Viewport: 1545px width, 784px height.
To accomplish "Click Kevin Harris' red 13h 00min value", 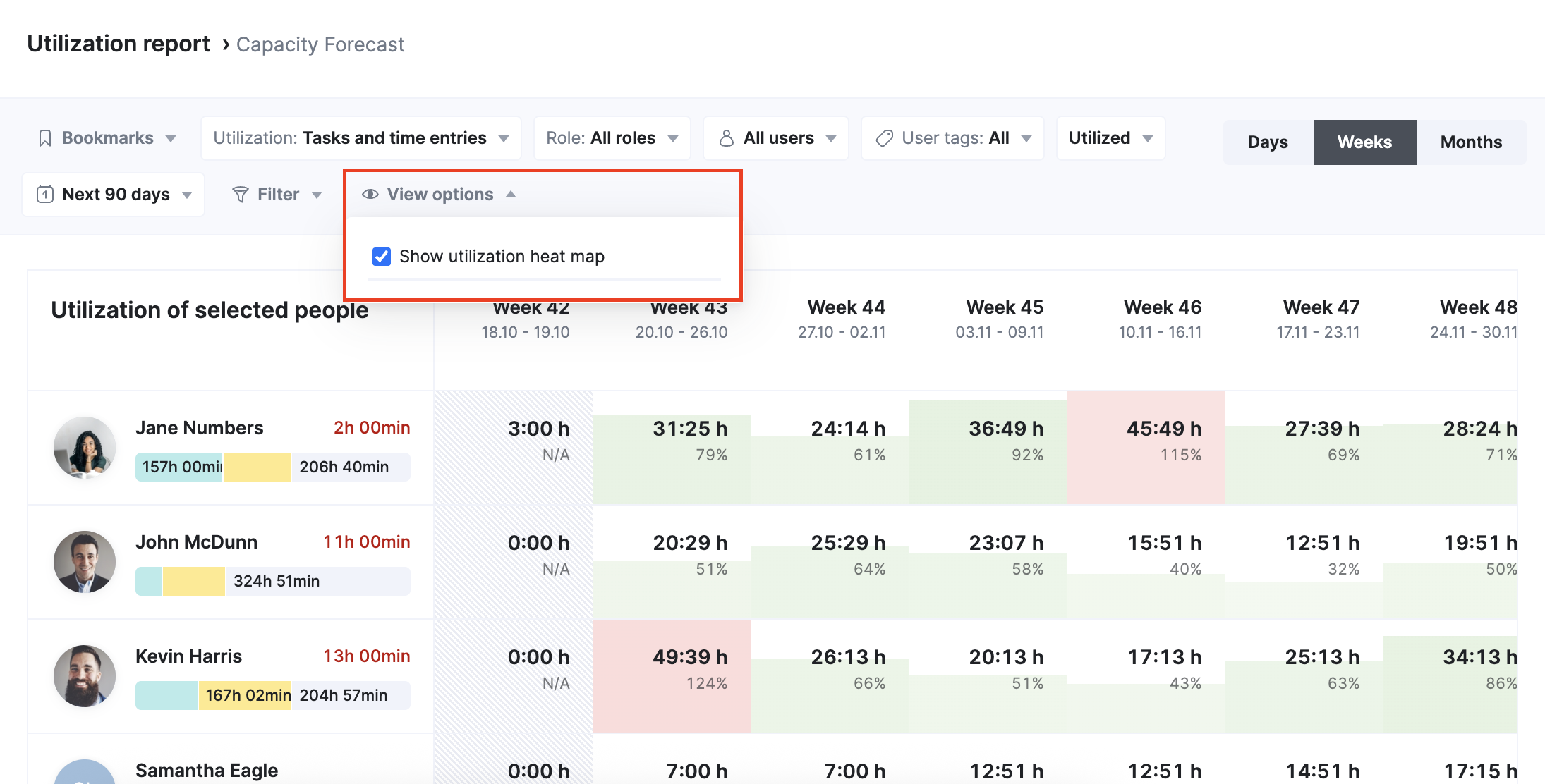I will tap(367, 656).
